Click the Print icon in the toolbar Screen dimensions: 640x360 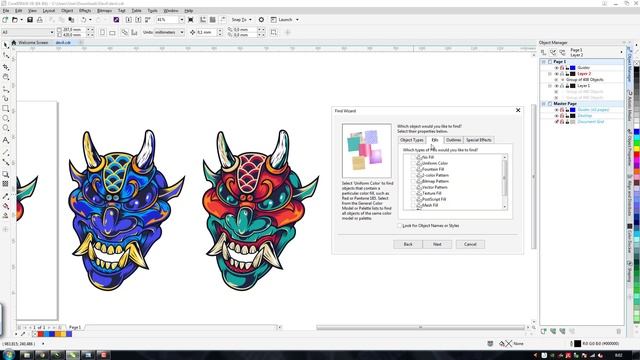coord(40,20)
